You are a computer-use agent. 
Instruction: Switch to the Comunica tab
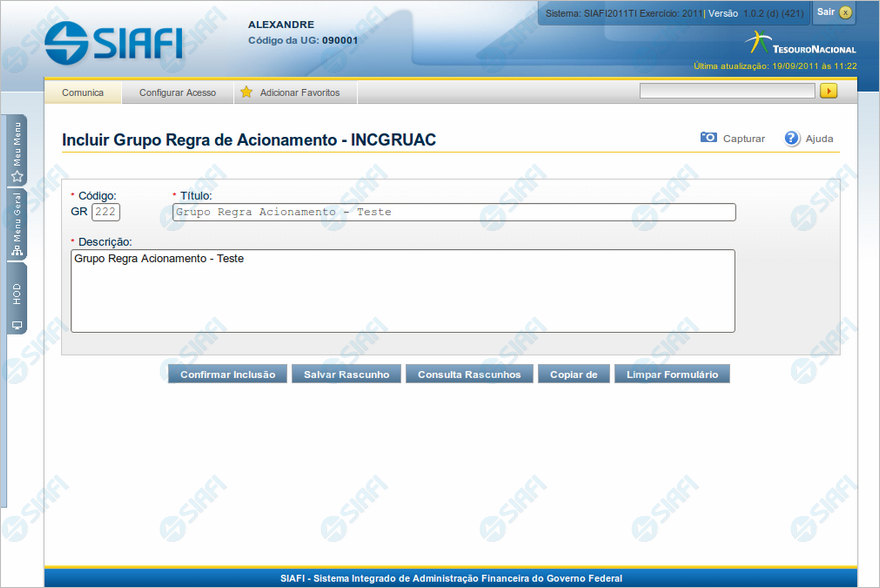click(x=83, y=93)
